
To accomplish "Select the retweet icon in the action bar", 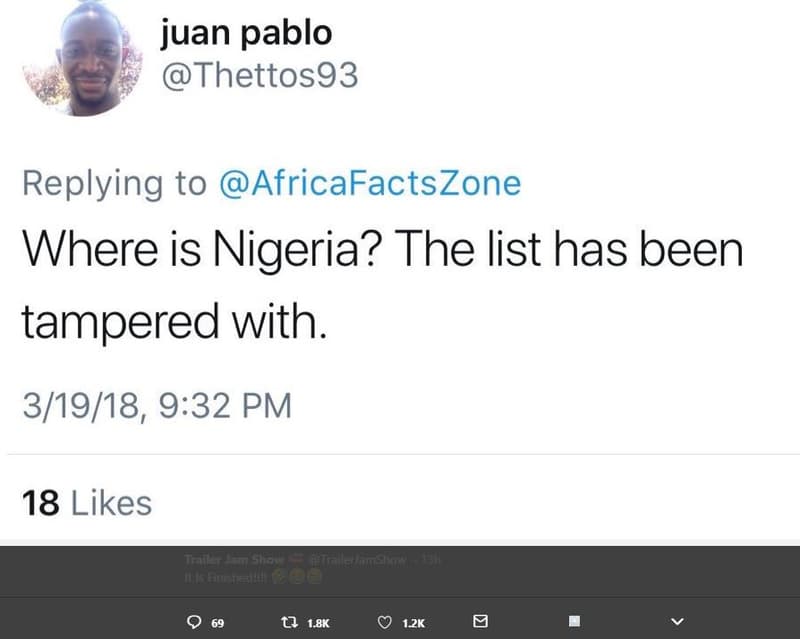I will point(289,622).
